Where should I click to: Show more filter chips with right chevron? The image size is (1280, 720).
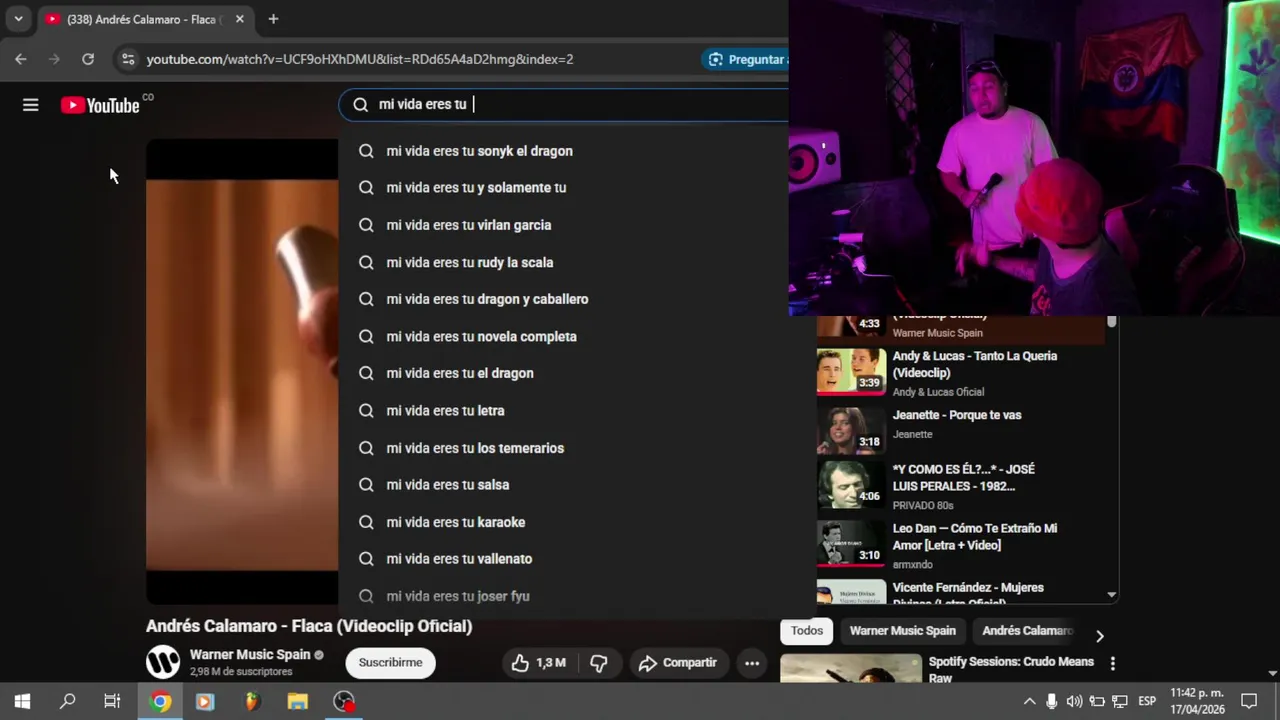[1099, 635]
